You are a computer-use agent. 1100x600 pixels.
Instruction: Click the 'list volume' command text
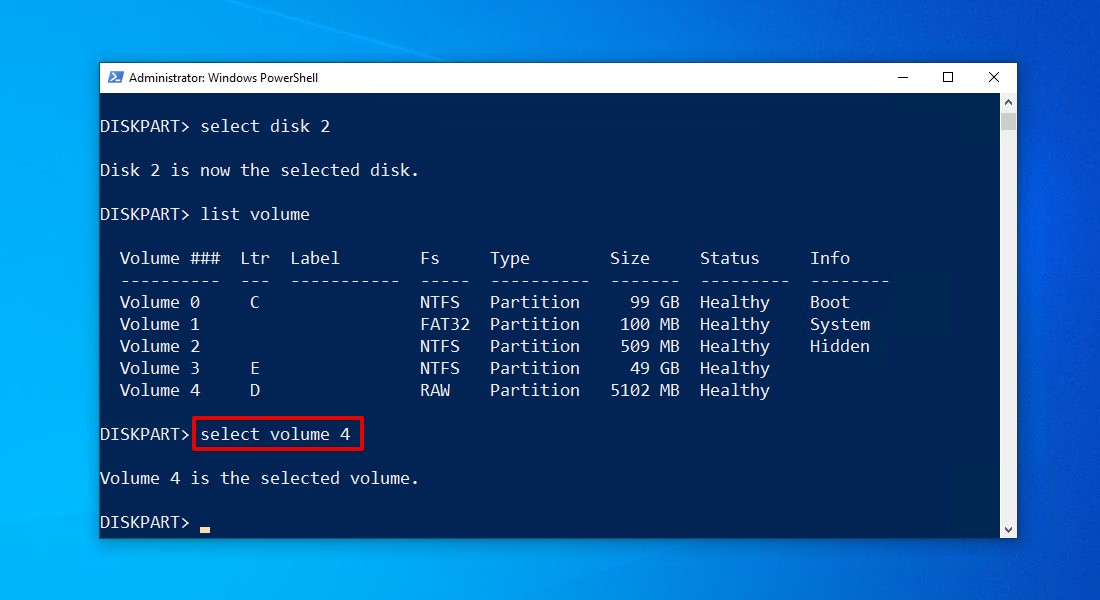[255, 214]
